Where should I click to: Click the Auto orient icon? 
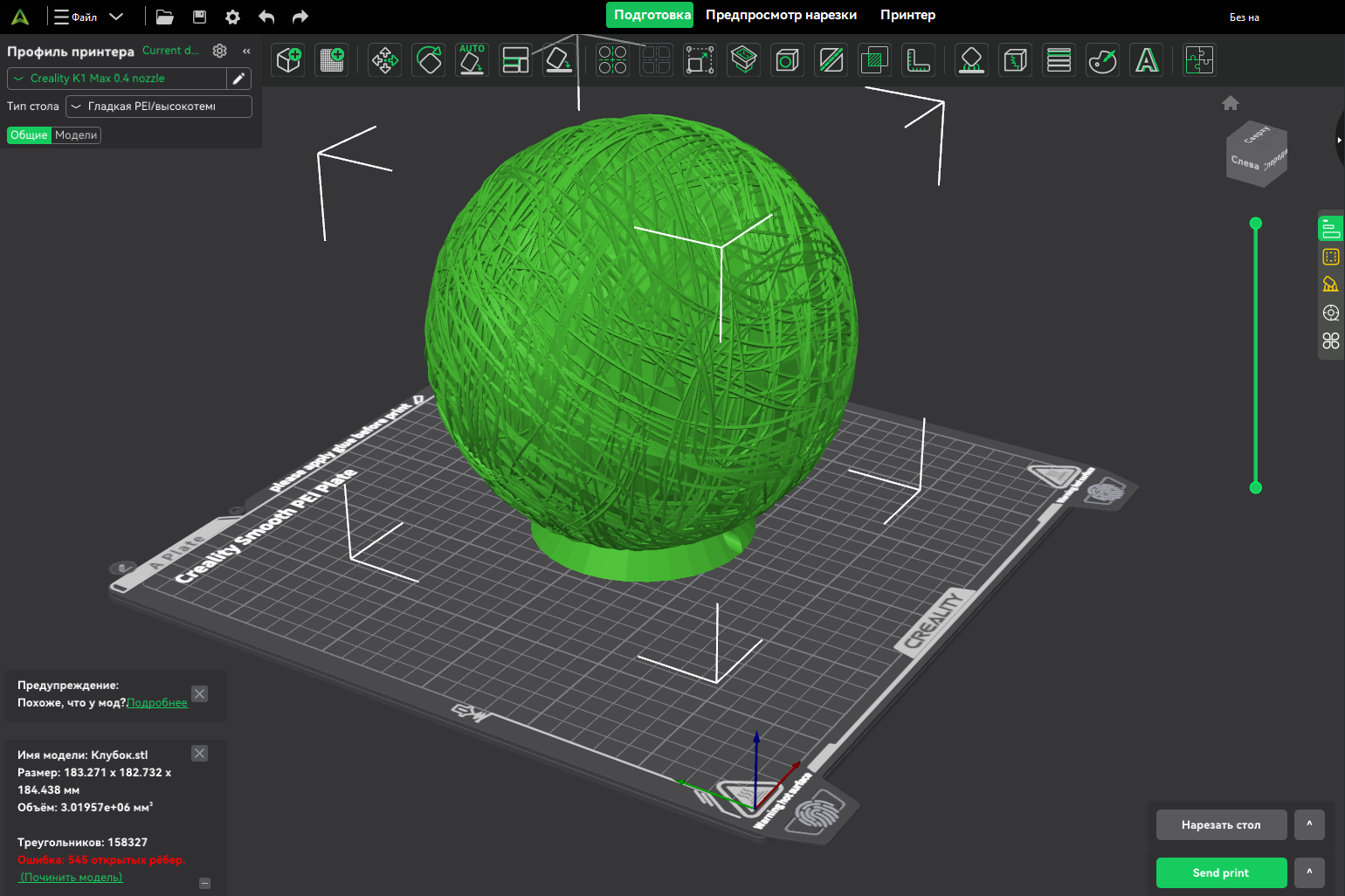[x=472, y=60]
